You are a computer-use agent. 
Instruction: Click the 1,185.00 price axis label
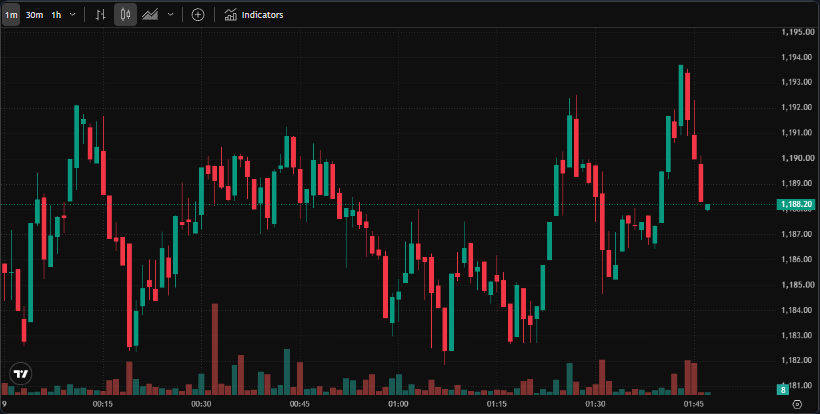(x=797, y=285)
